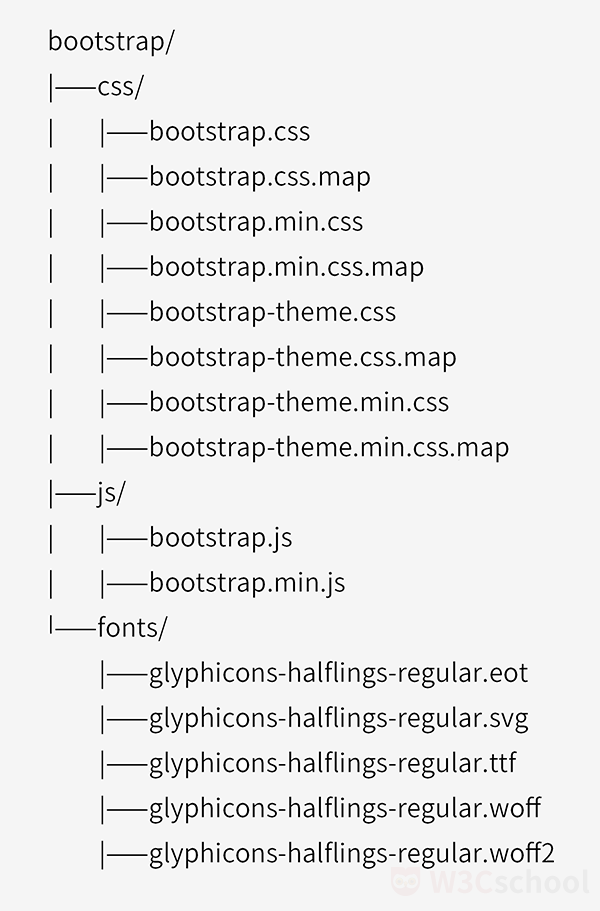
Task: Expand the css/ folder
Action: point(120,87)
